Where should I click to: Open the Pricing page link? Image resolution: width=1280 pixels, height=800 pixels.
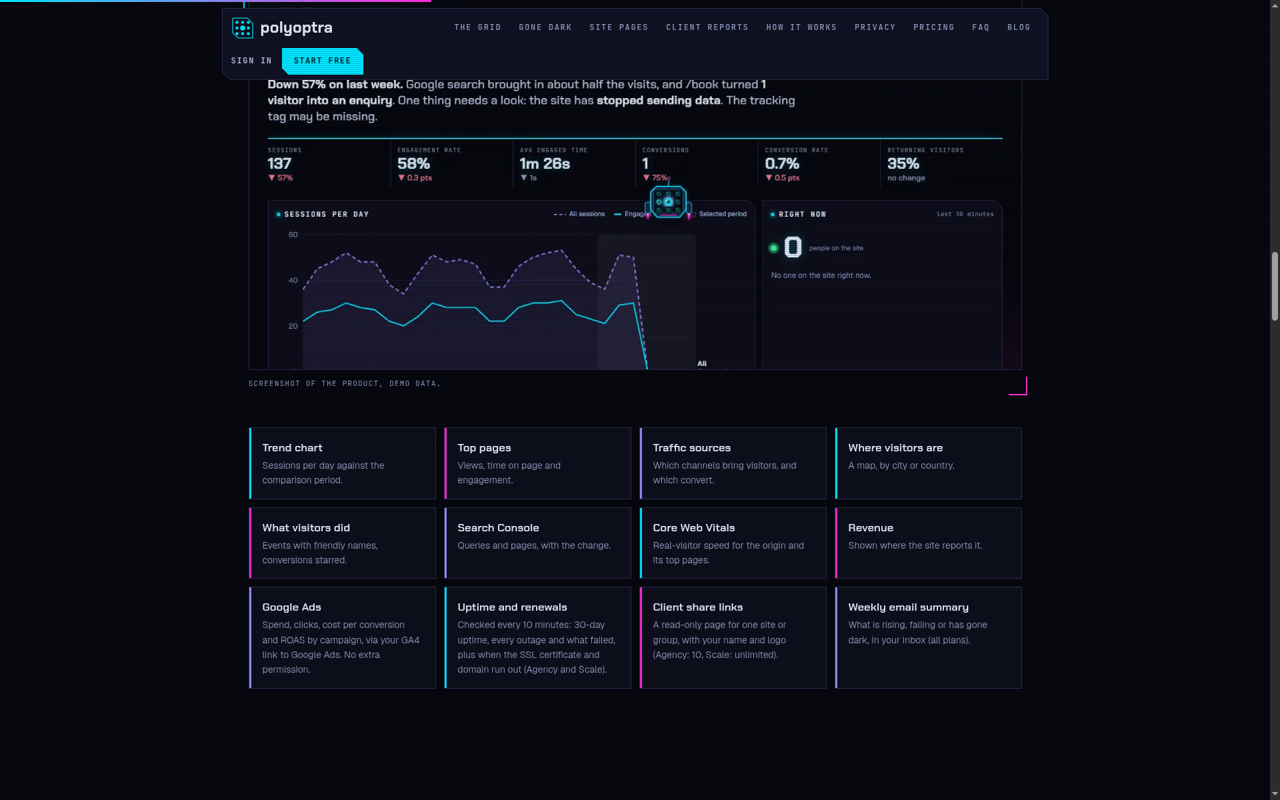[934, 27]
